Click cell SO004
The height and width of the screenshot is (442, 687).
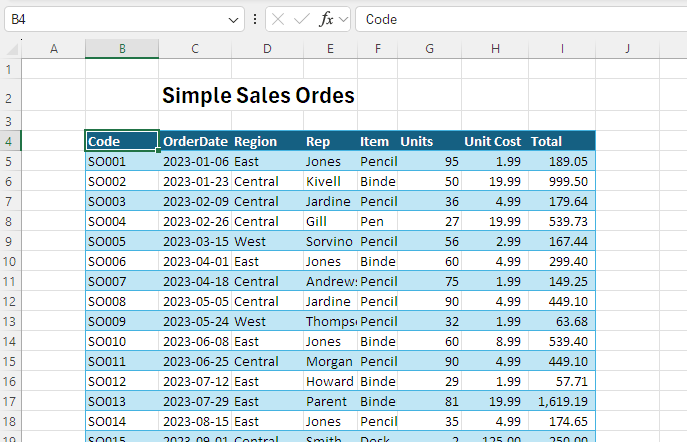122,221
